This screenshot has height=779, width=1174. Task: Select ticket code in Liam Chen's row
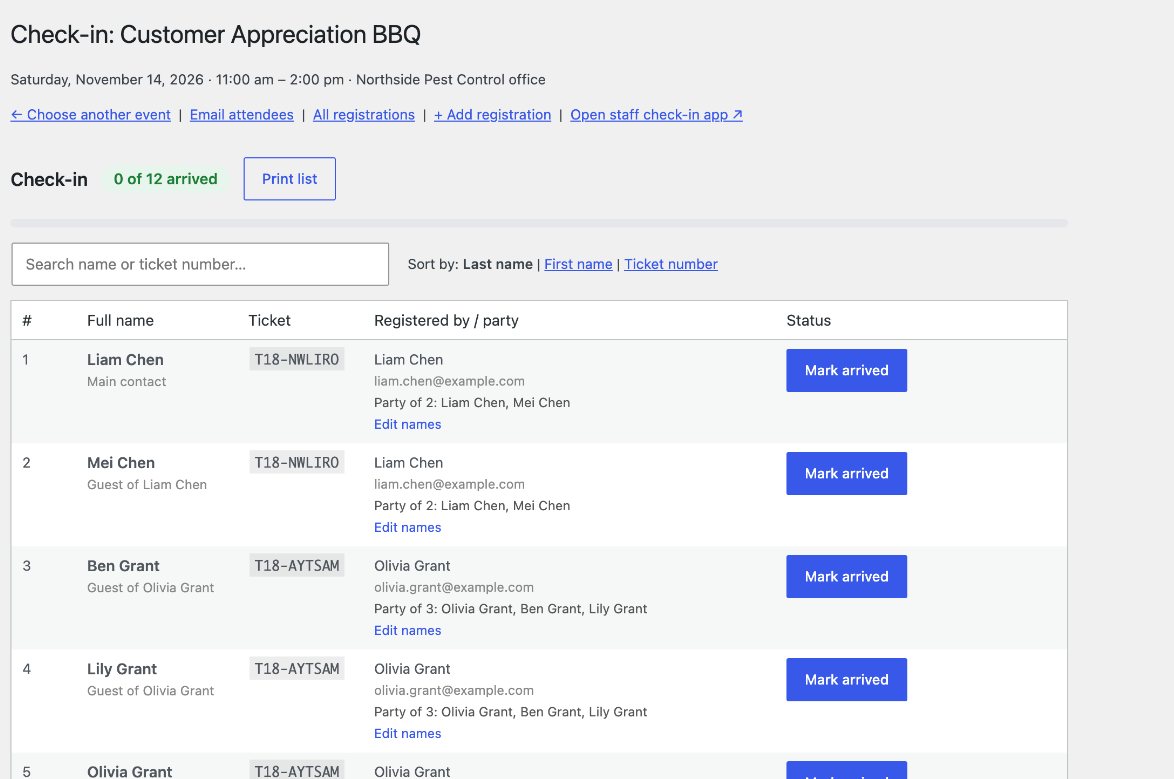click(296, 360)
